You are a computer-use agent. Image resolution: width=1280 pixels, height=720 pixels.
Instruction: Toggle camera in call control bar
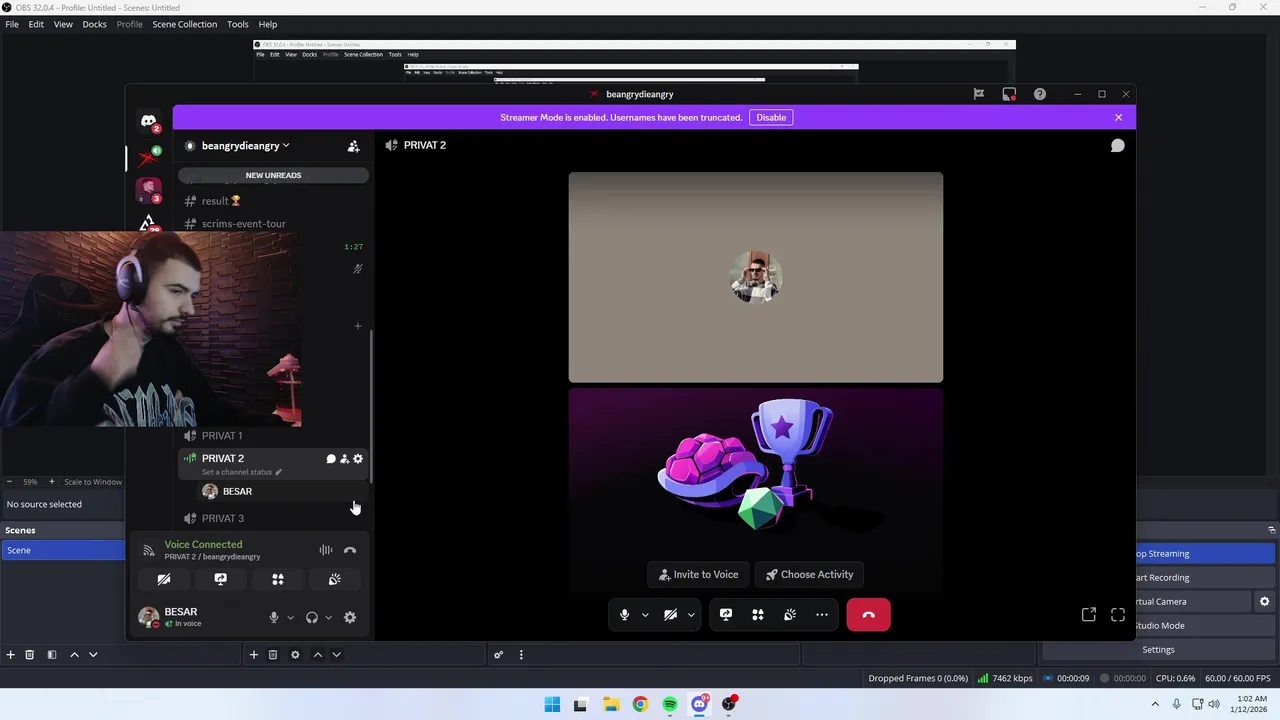click(671, 614)
